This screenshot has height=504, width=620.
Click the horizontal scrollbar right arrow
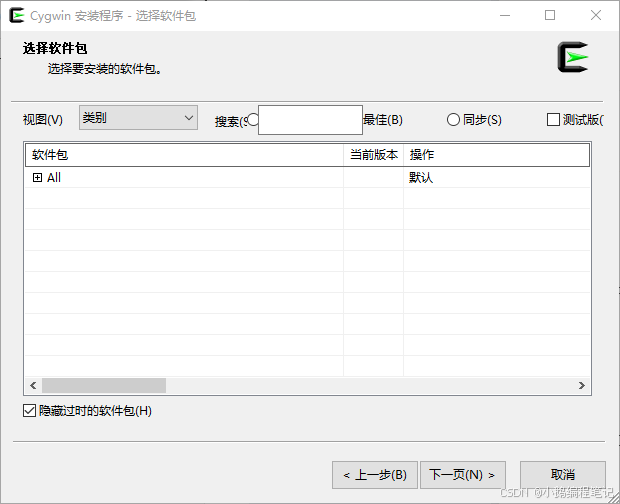pyautogui.click(x=582, y=385)
